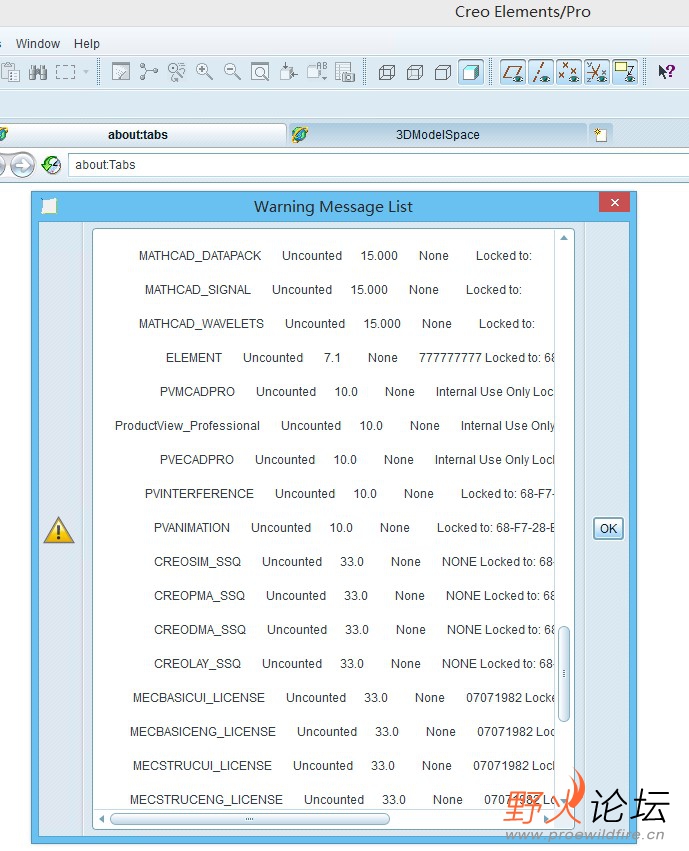
Task: Select the MATHCAD_SIGNAL text
Action: click(x=197, y=290)
